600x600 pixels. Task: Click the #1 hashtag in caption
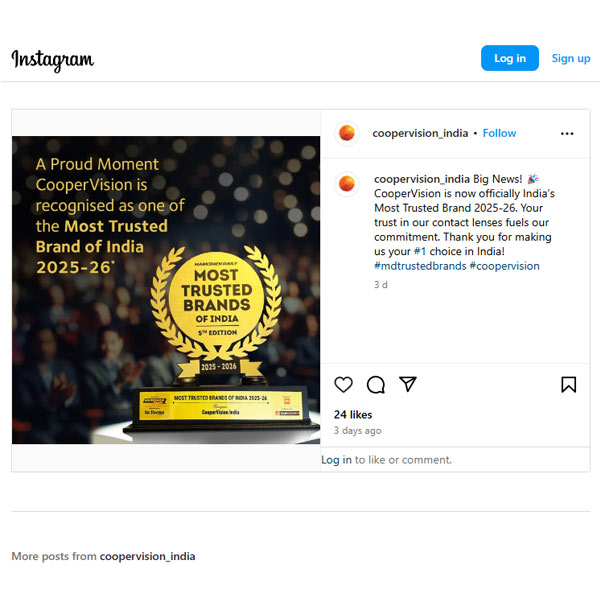pos(420,251)
